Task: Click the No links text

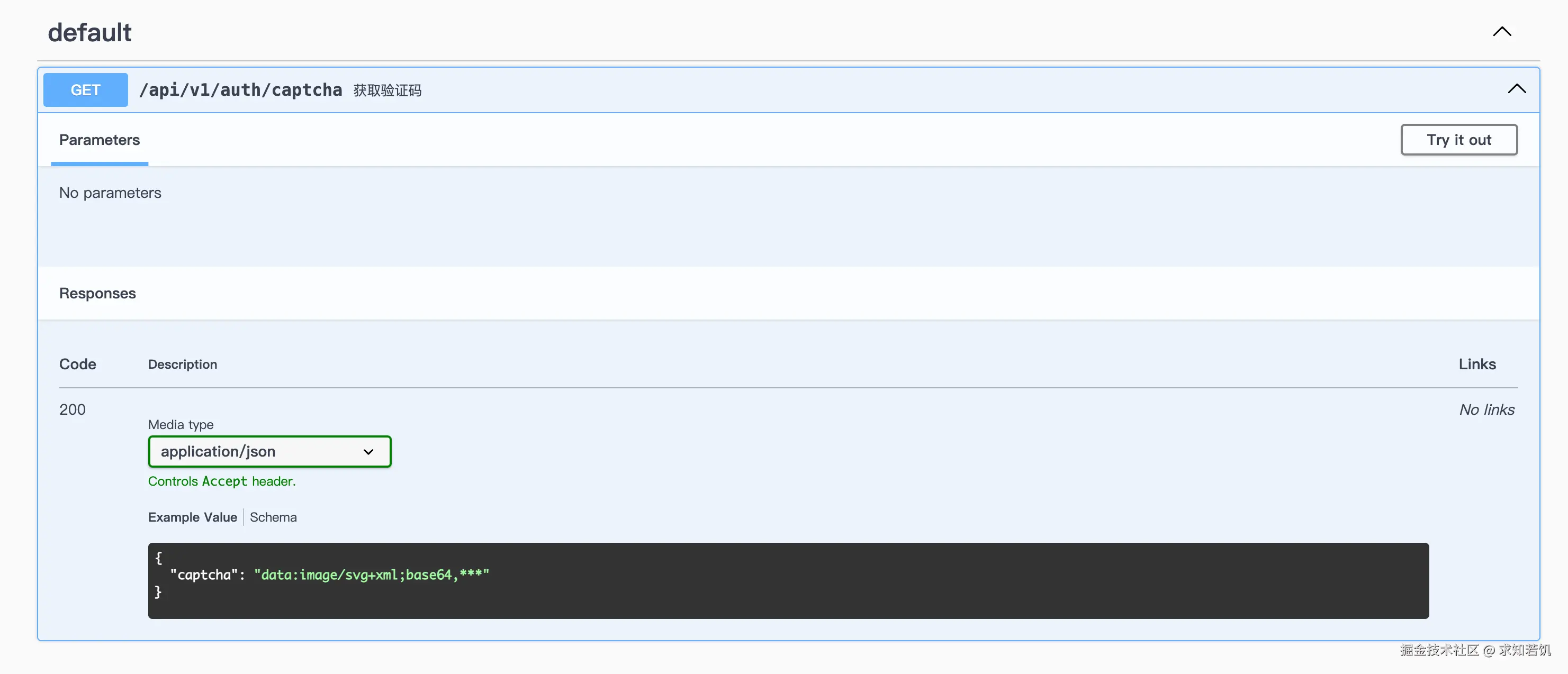Action: point(1486,409)
